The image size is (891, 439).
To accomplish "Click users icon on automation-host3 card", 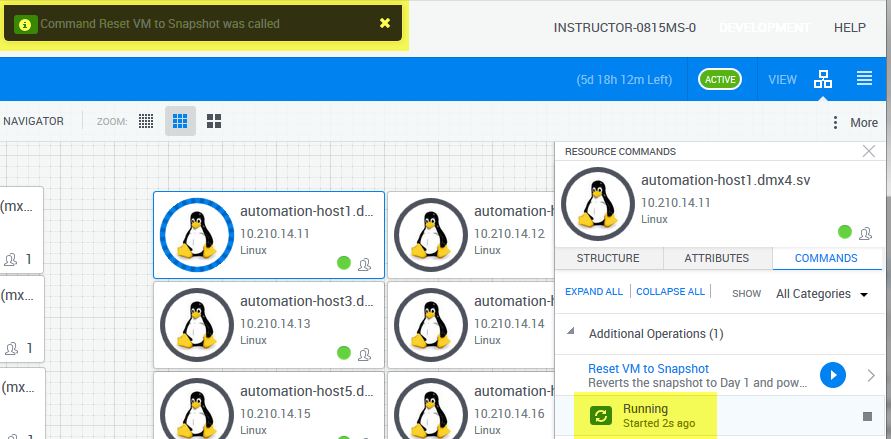I will click(x=364, y=354).
